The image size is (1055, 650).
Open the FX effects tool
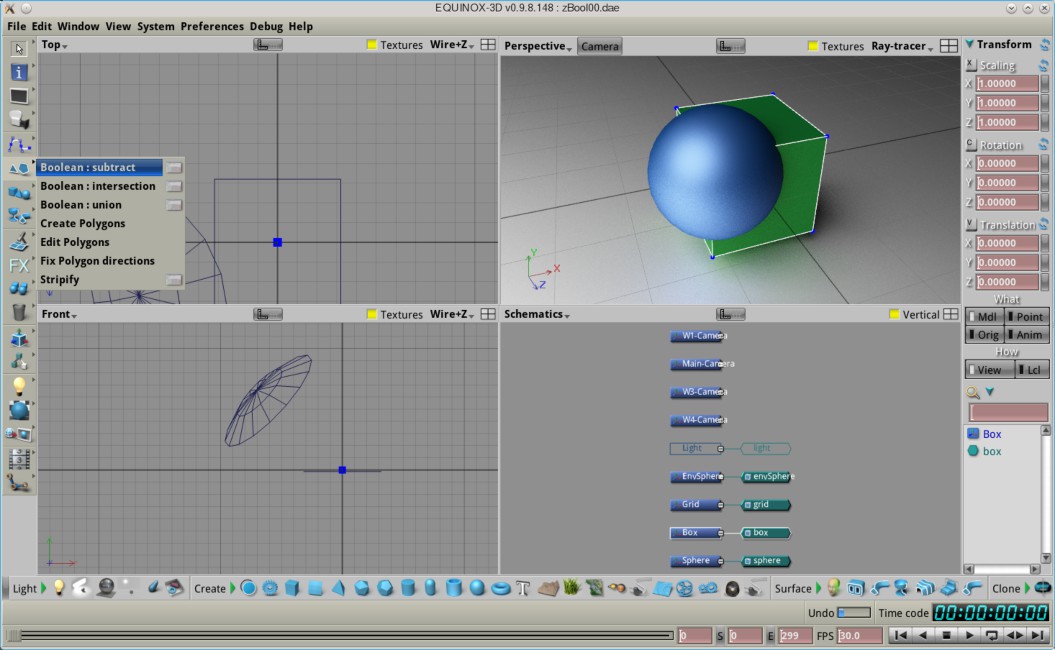[x=18, y=265]
